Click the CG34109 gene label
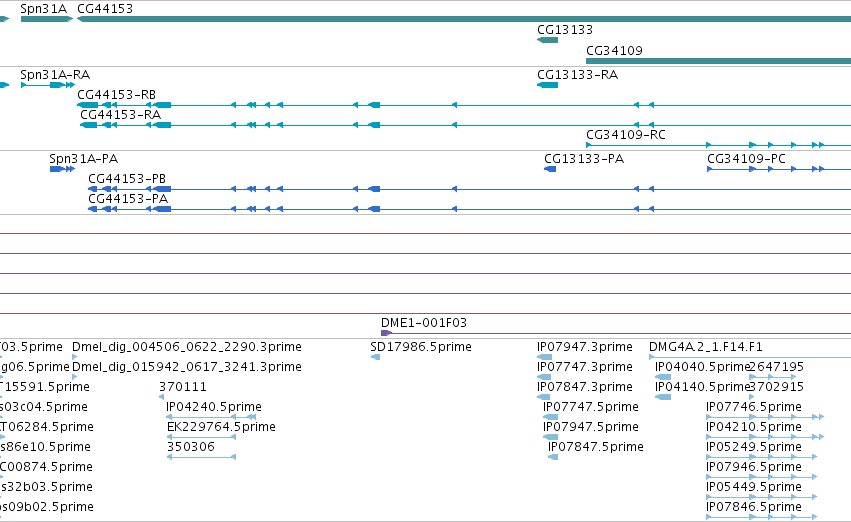The height and width of the screenshot is (522, 851). click(x=614, y=50)
